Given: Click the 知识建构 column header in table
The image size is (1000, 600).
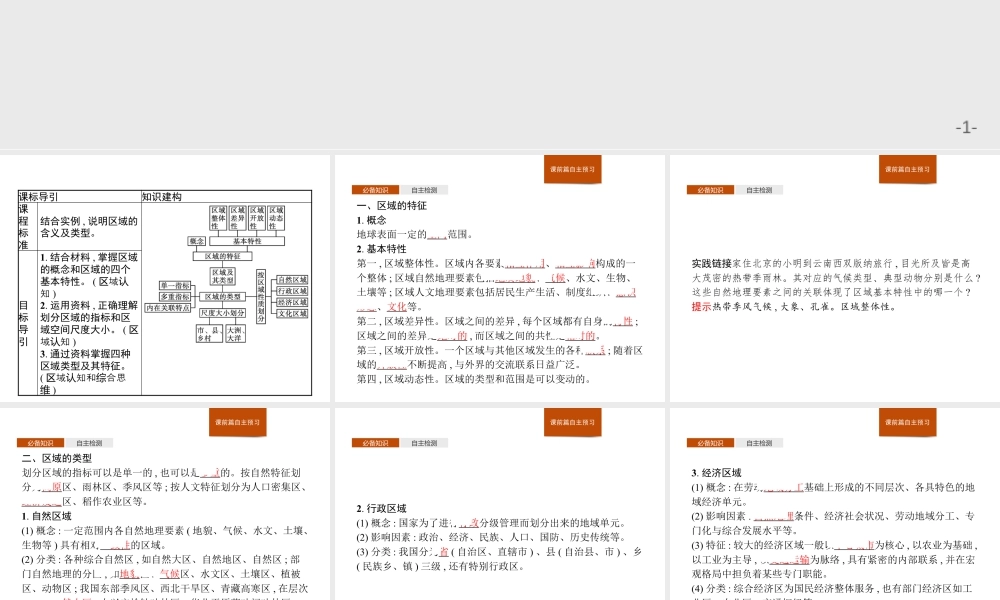Looking at the screenshot, I should tap(162, 197).
